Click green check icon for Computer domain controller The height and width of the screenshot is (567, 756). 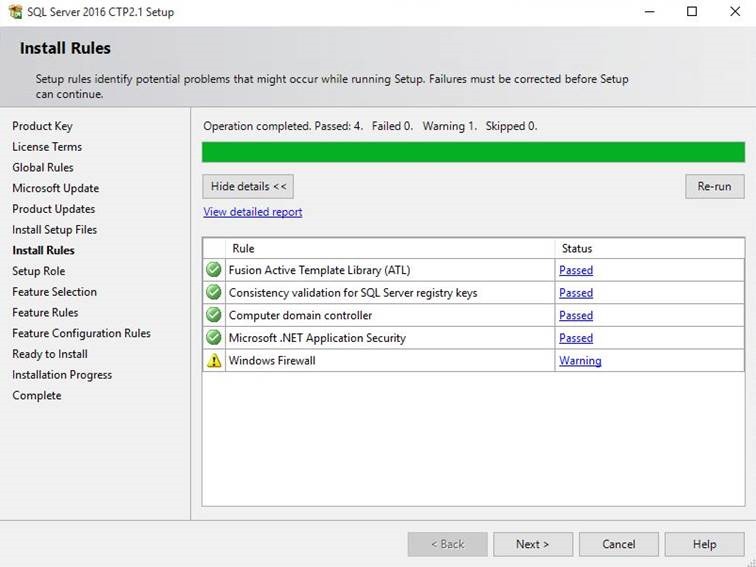coord(214,315)
